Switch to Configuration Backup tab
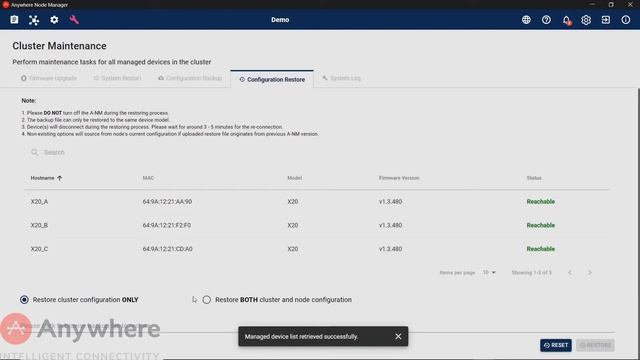This screenshot has width=640, height=360. [190, 78]
